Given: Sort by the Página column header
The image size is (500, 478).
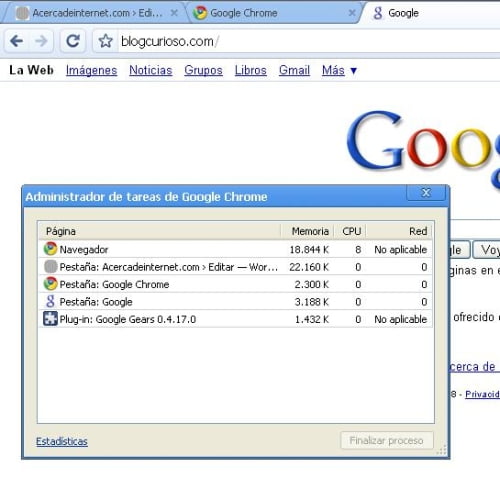Looking at the screenshot, I should point(160,231).
